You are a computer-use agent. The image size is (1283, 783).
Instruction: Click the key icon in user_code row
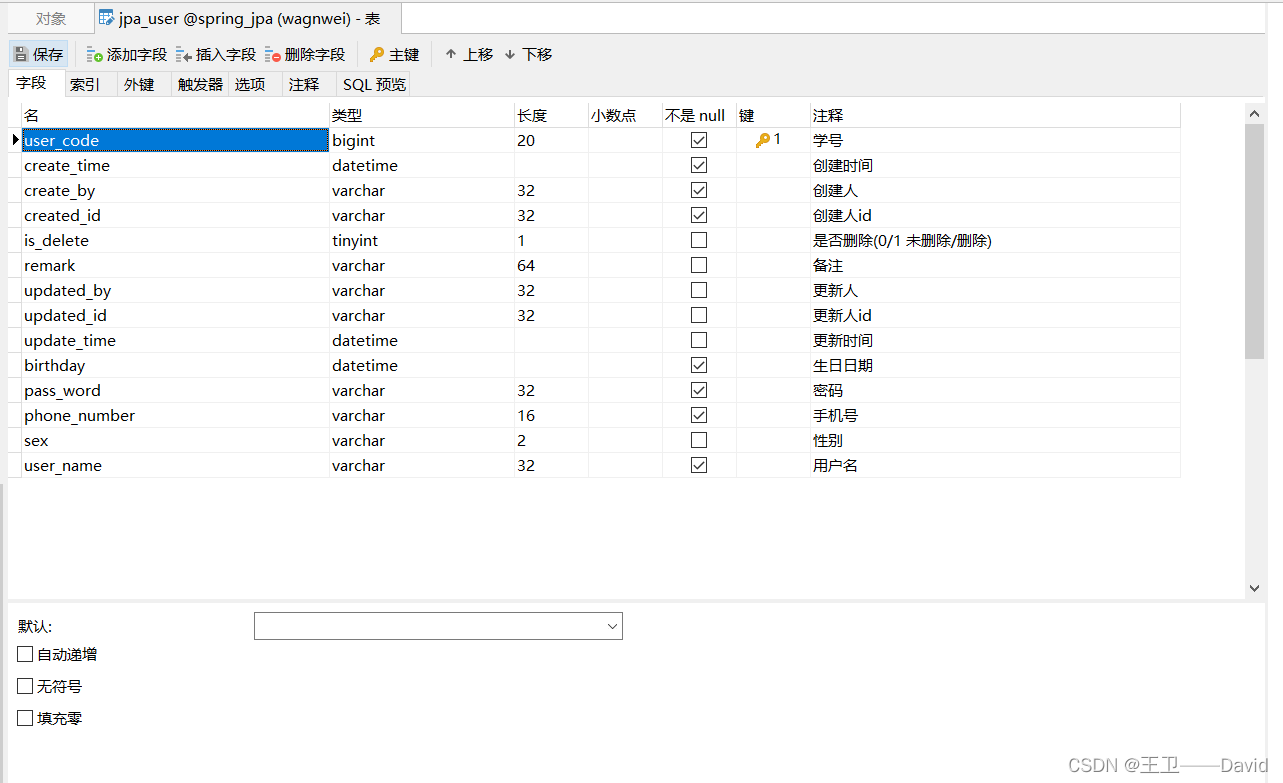click(x=763, y=140)
